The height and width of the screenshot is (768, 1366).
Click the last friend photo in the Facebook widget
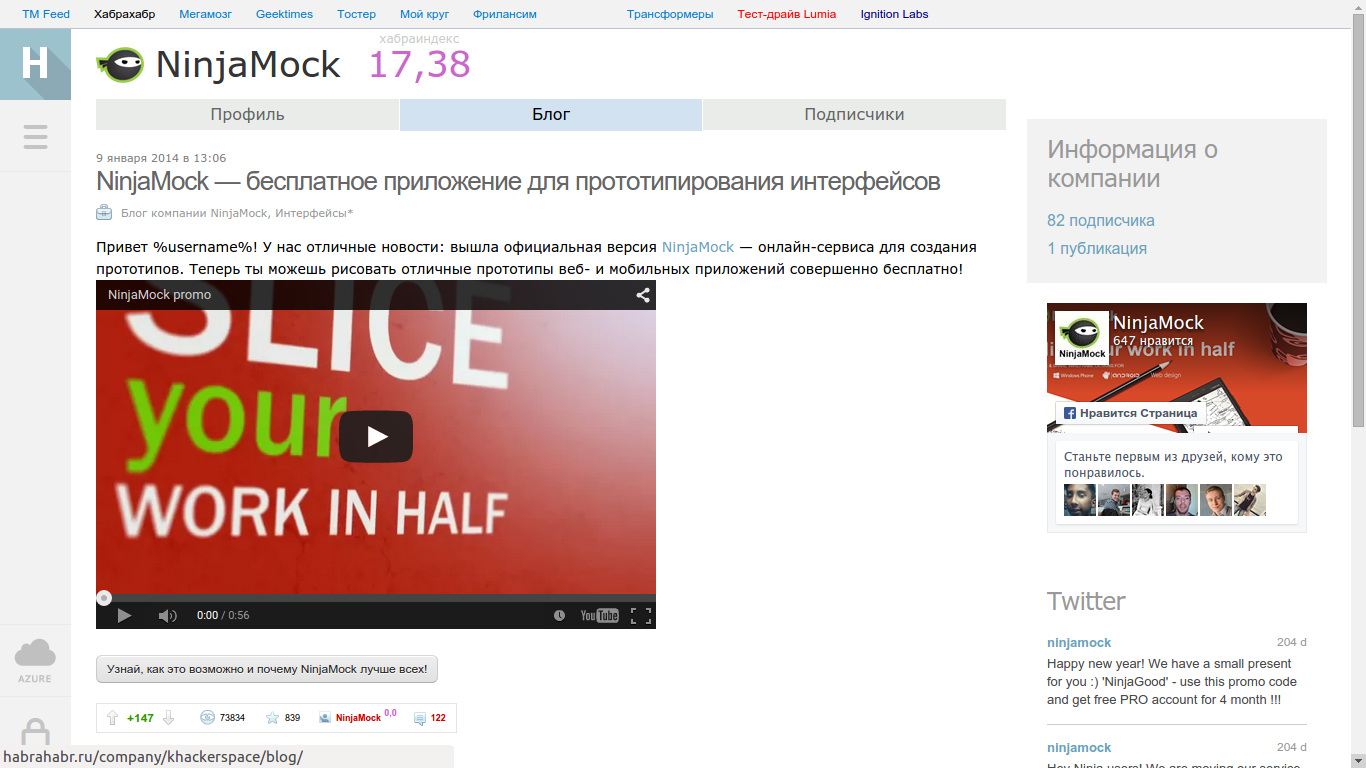coord(1250,500)
